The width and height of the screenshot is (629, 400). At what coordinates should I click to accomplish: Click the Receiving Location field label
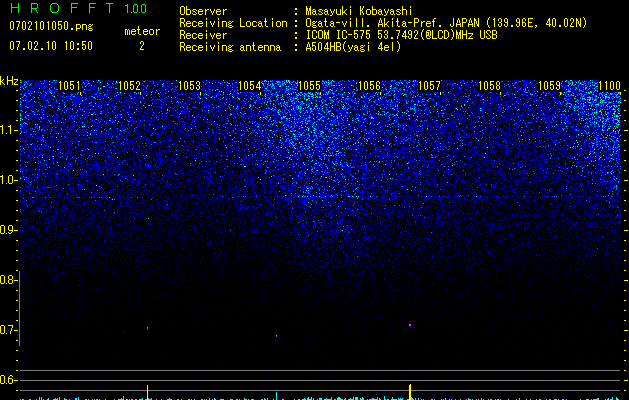[233, 23]
